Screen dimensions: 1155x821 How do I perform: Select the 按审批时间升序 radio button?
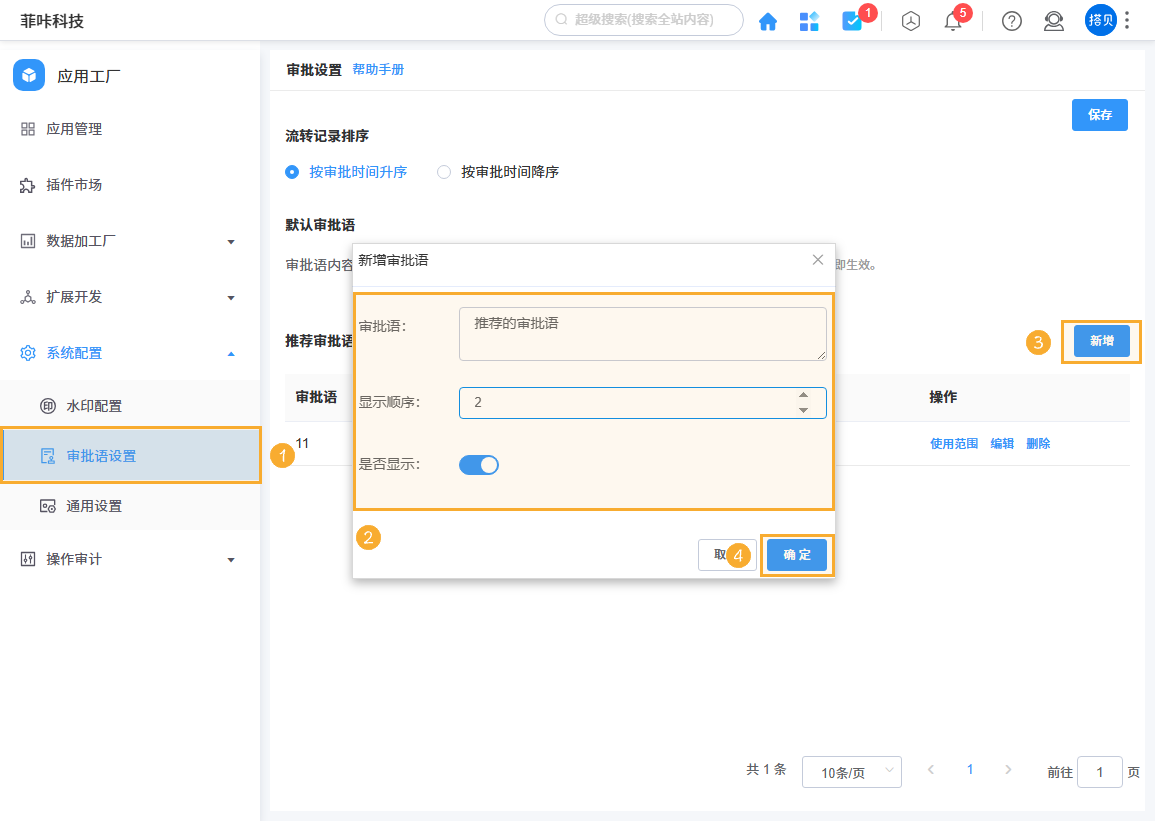coord(291,172)
